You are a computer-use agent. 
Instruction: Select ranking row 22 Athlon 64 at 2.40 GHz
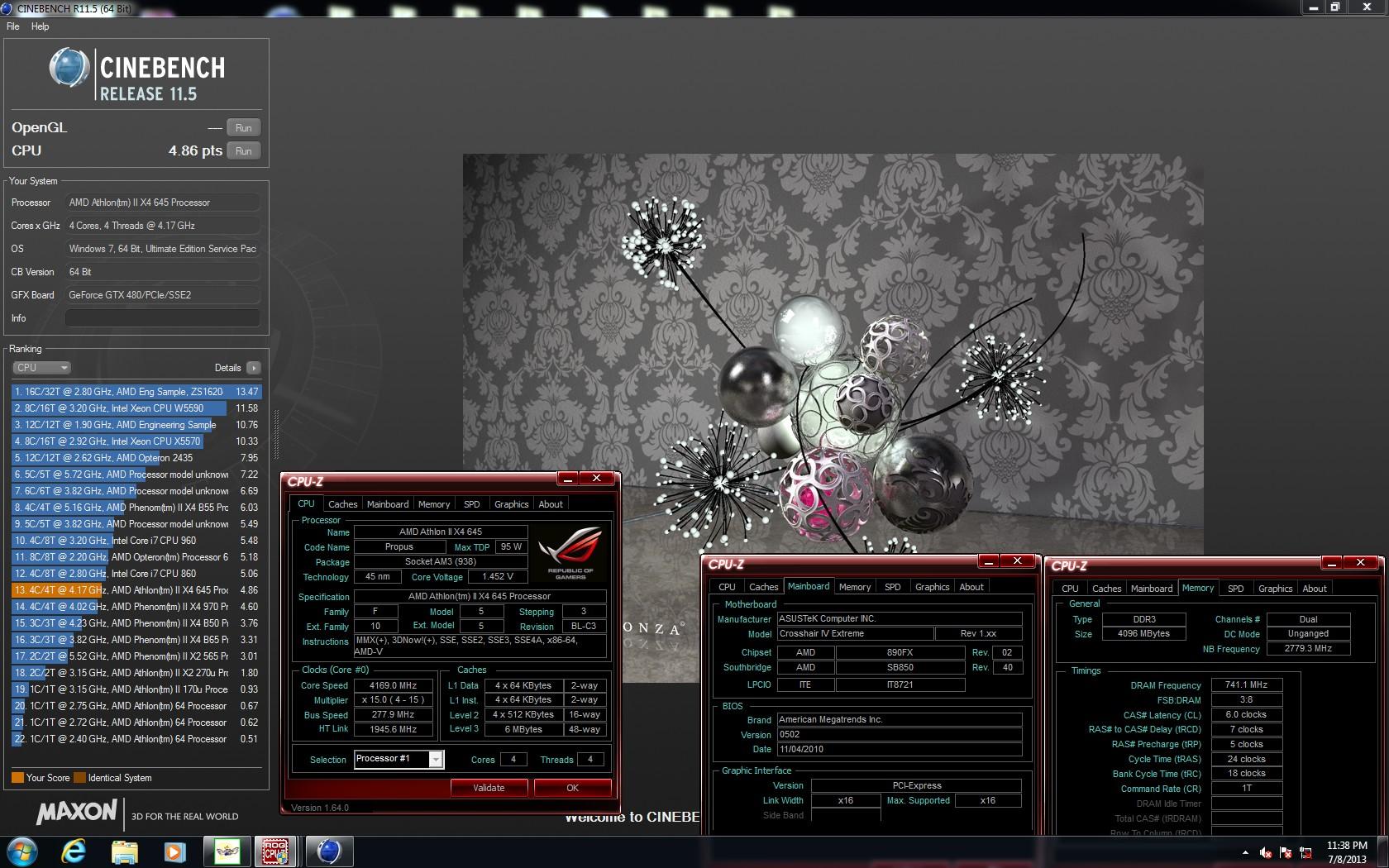(x=136, y=739)
